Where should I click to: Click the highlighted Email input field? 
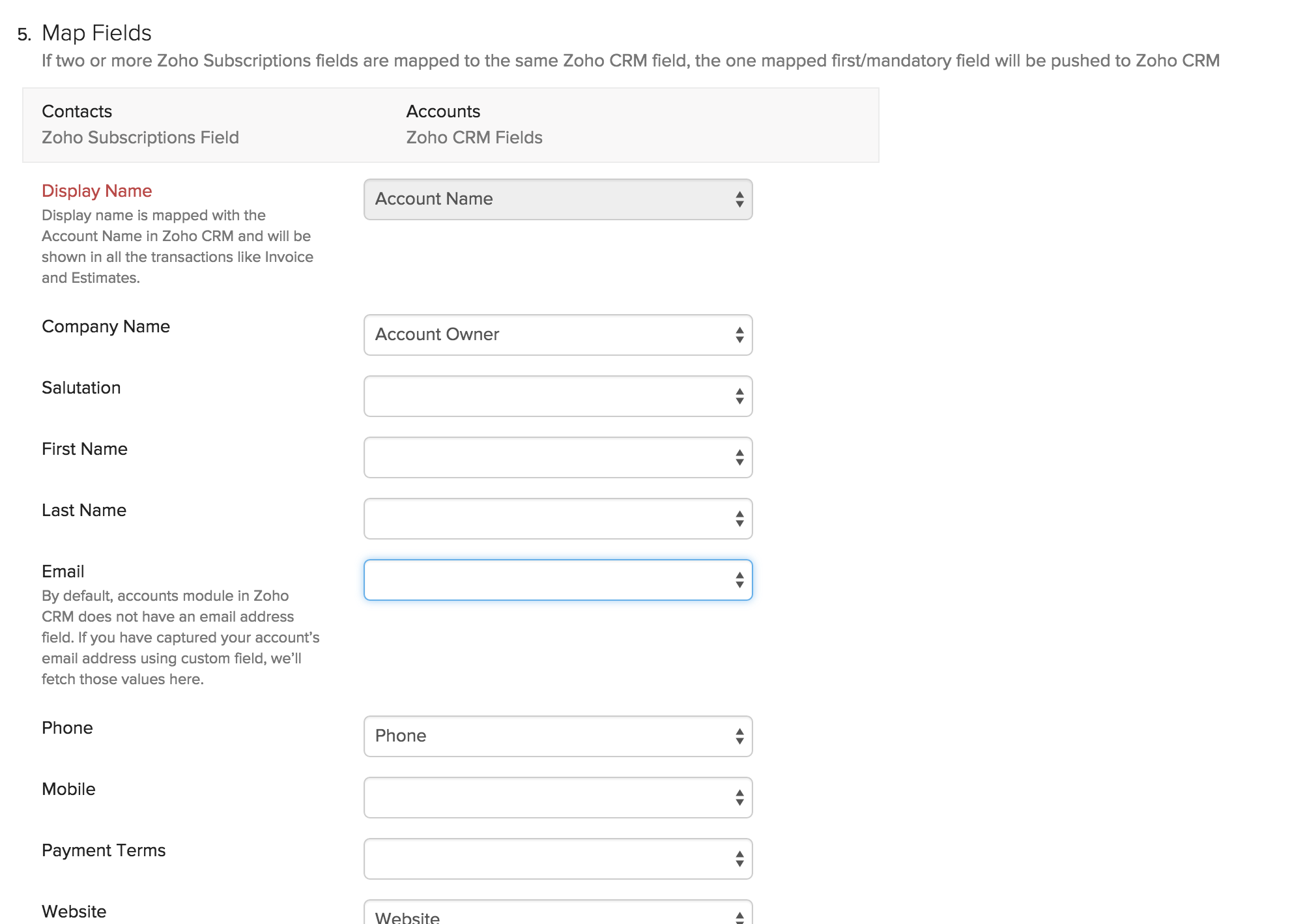tap(557, 580)
